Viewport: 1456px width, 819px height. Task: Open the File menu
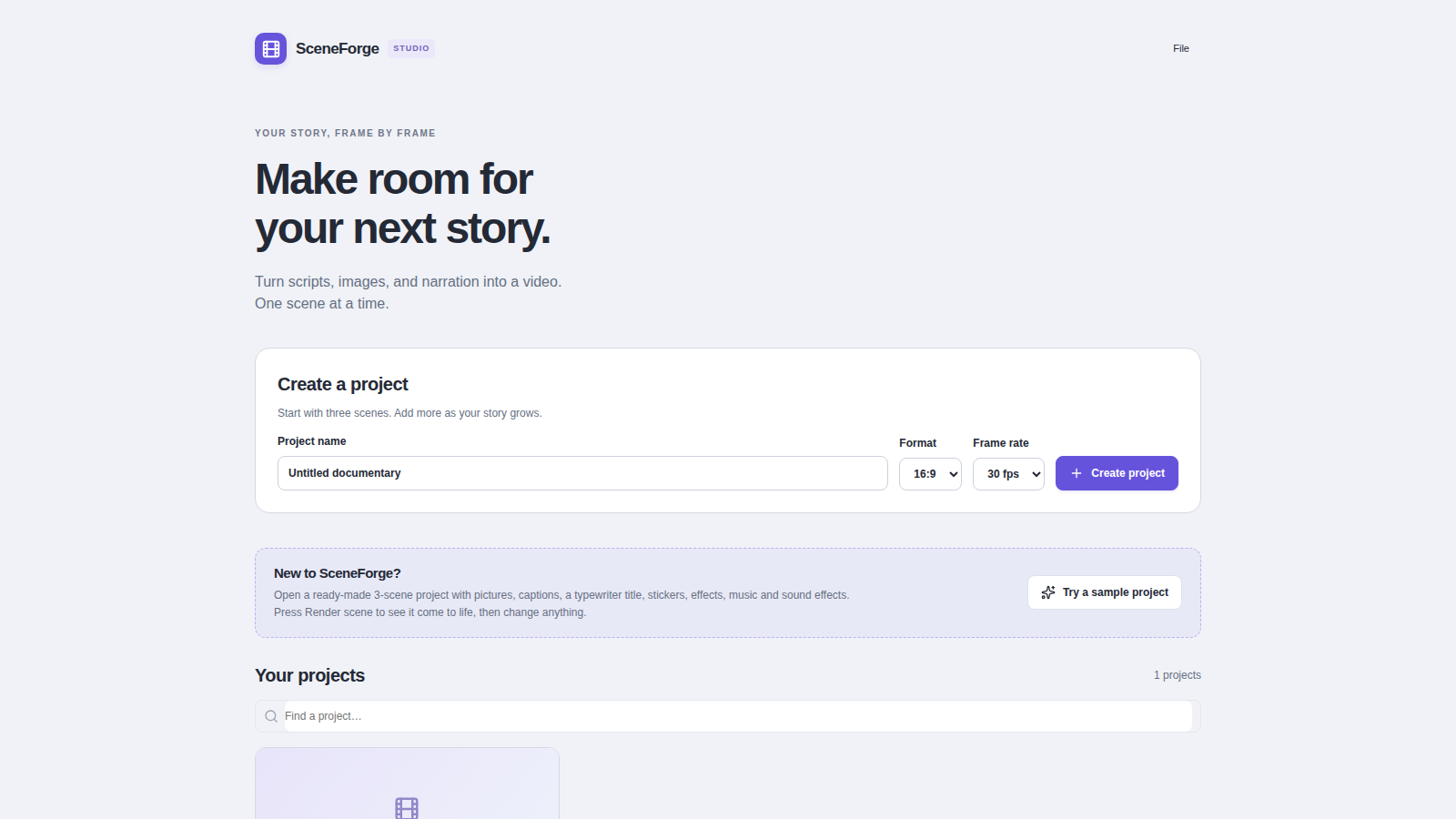pyautogui.click(x=1181, y=48)
